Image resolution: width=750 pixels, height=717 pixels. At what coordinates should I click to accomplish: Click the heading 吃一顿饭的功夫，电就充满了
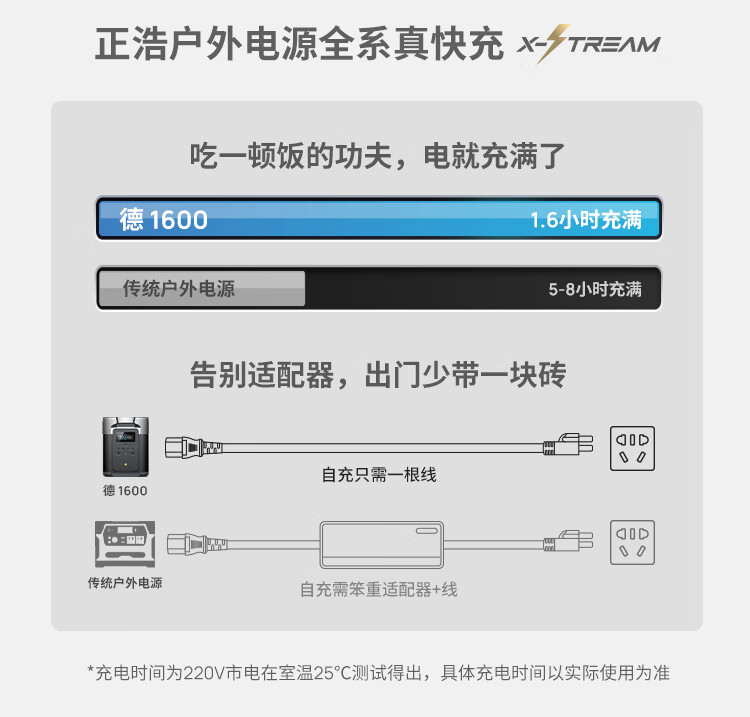click(x=377, y=156)
